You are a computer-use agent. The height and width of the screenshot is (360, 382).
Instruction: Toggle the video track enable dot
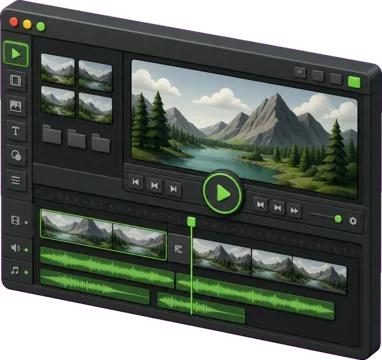[26, 222]
